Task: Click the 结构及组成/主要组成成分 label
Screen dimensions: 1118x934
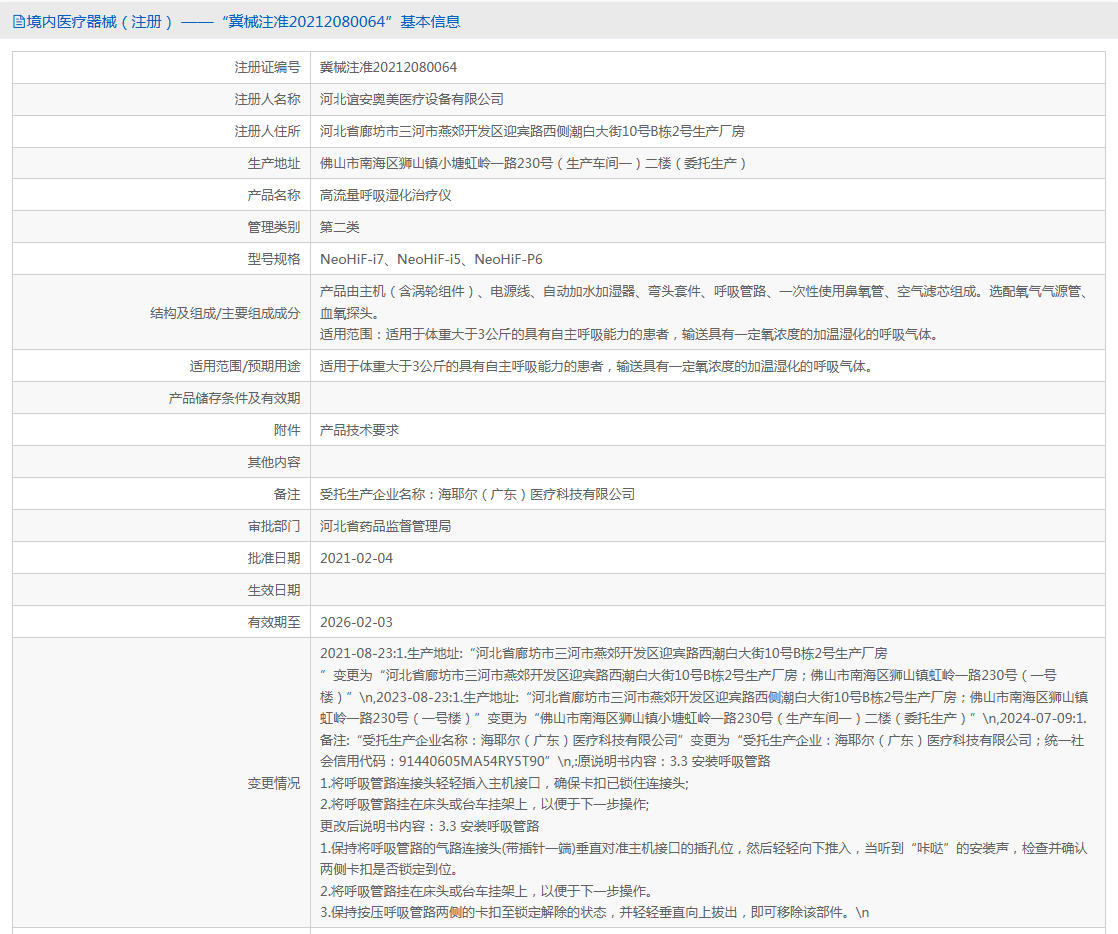Action: [225, 313]
